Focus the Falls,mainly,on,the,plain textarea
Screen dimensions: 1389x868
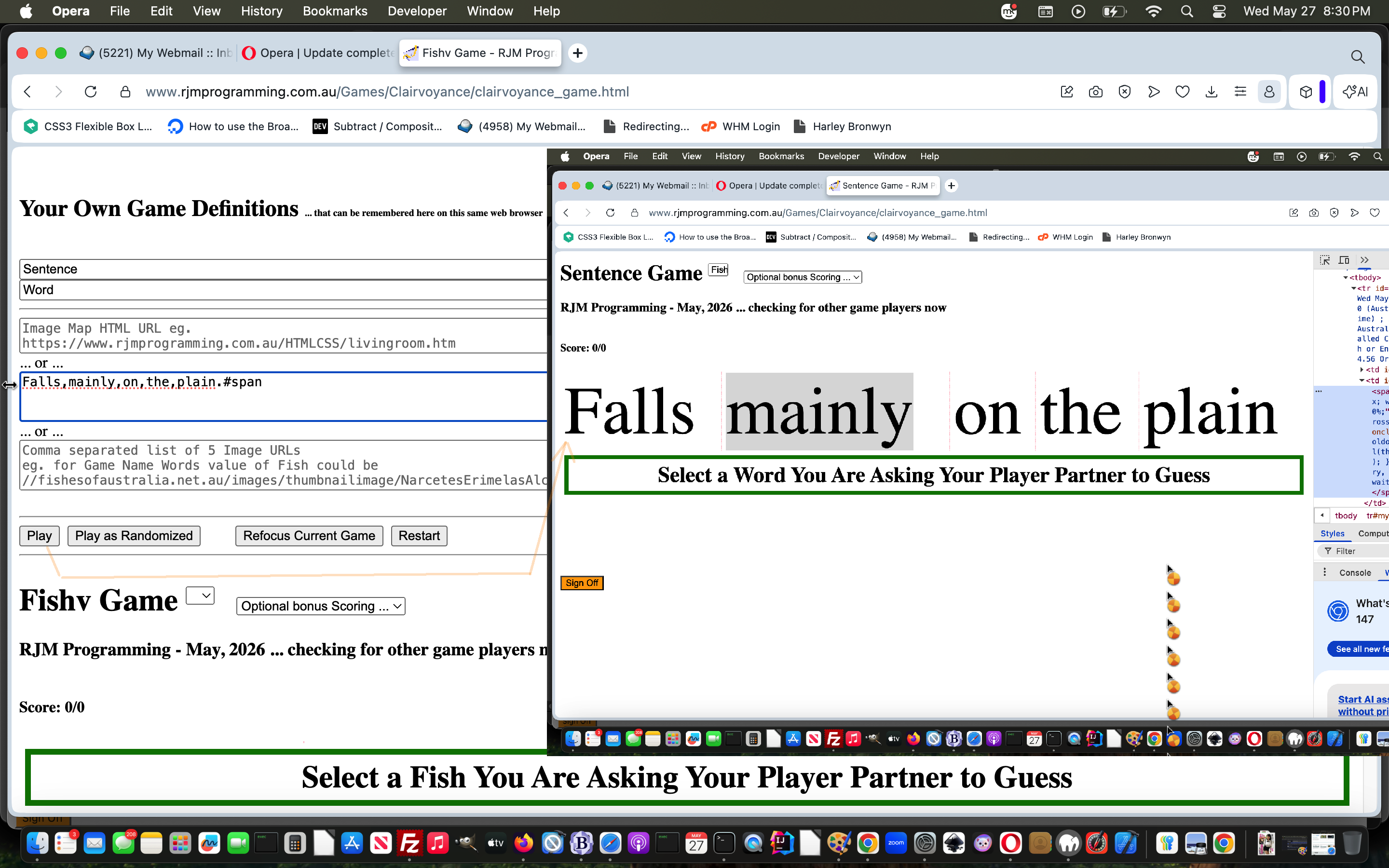(284, 397)
